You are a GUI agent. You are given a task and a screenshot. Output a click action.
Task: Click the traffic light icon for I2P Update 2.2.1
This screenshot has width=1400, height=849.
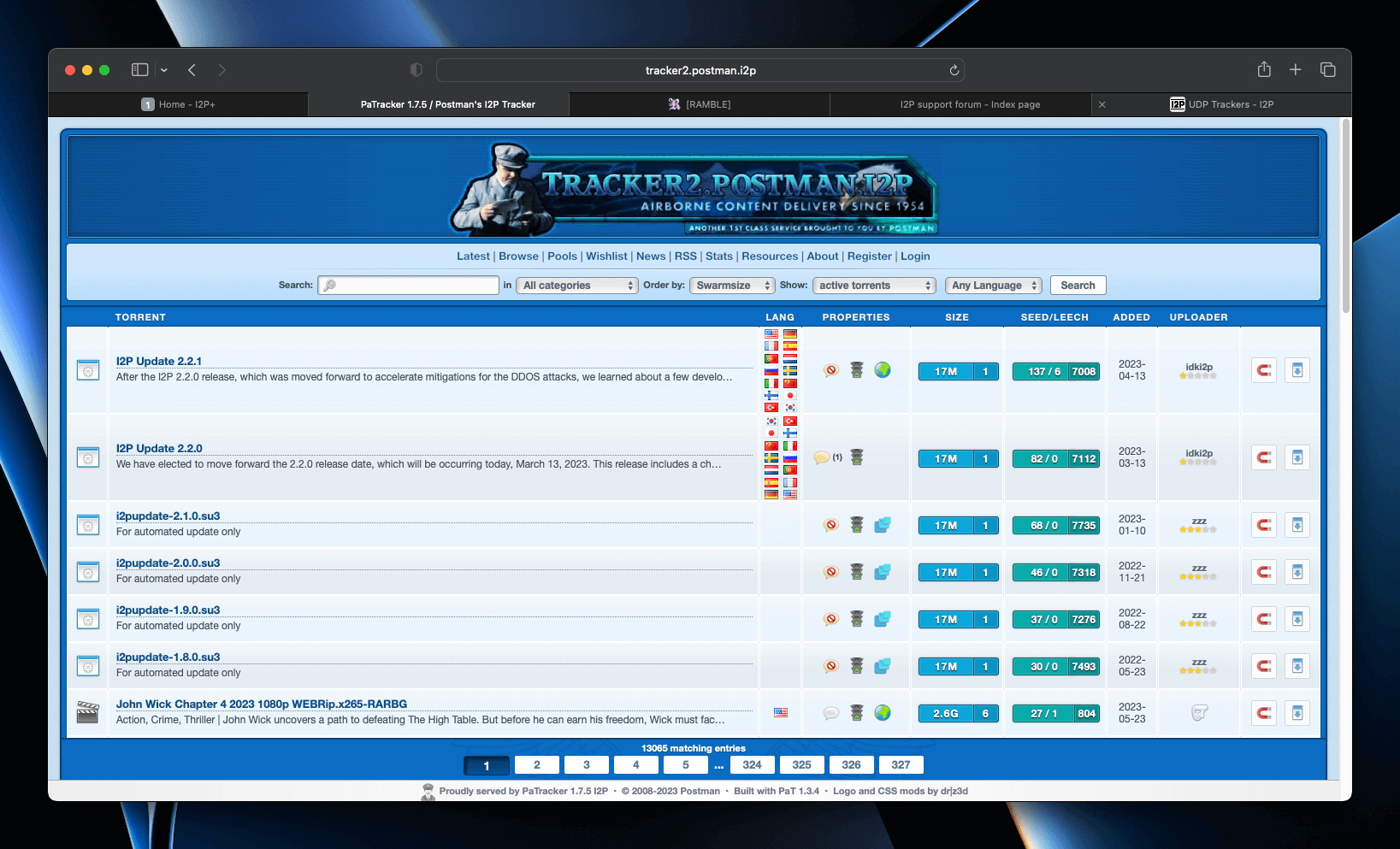(857, 370)
